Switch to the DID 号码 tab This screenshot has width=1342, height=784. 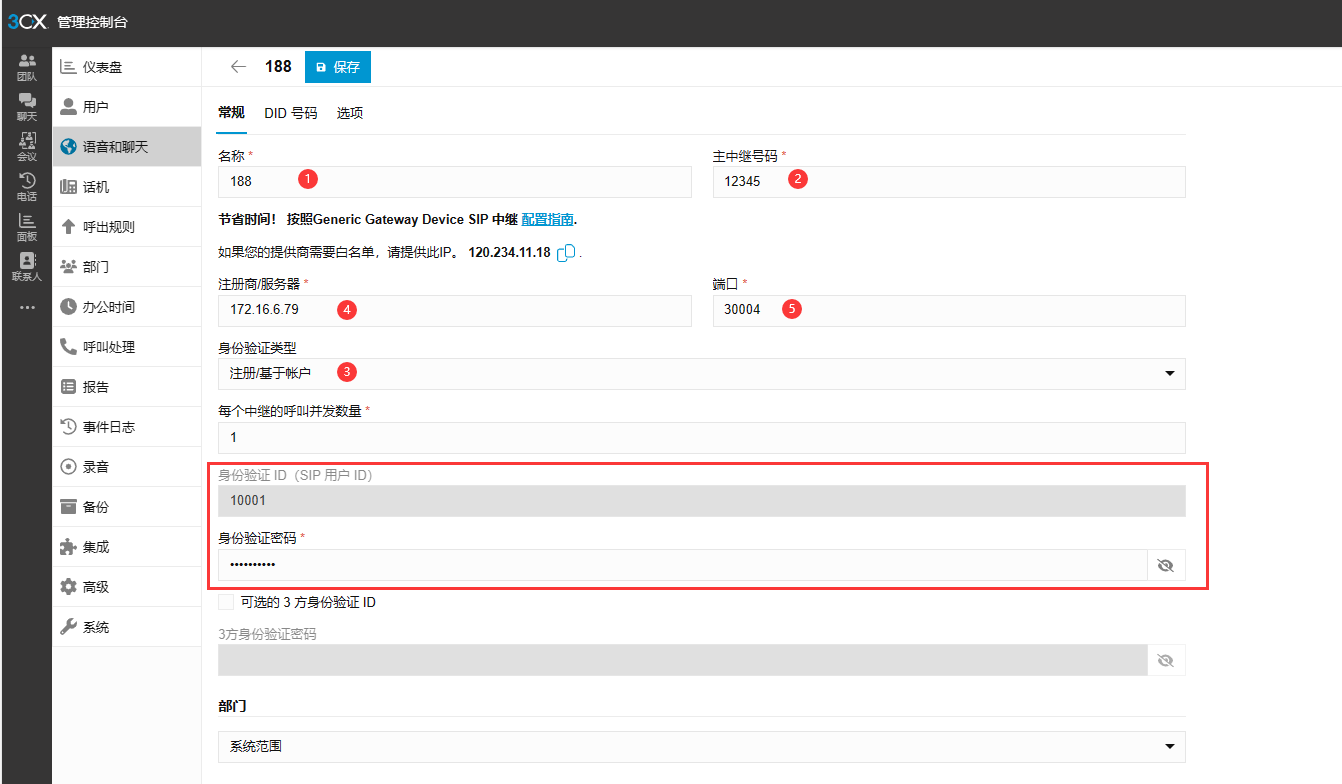(291, 113)
